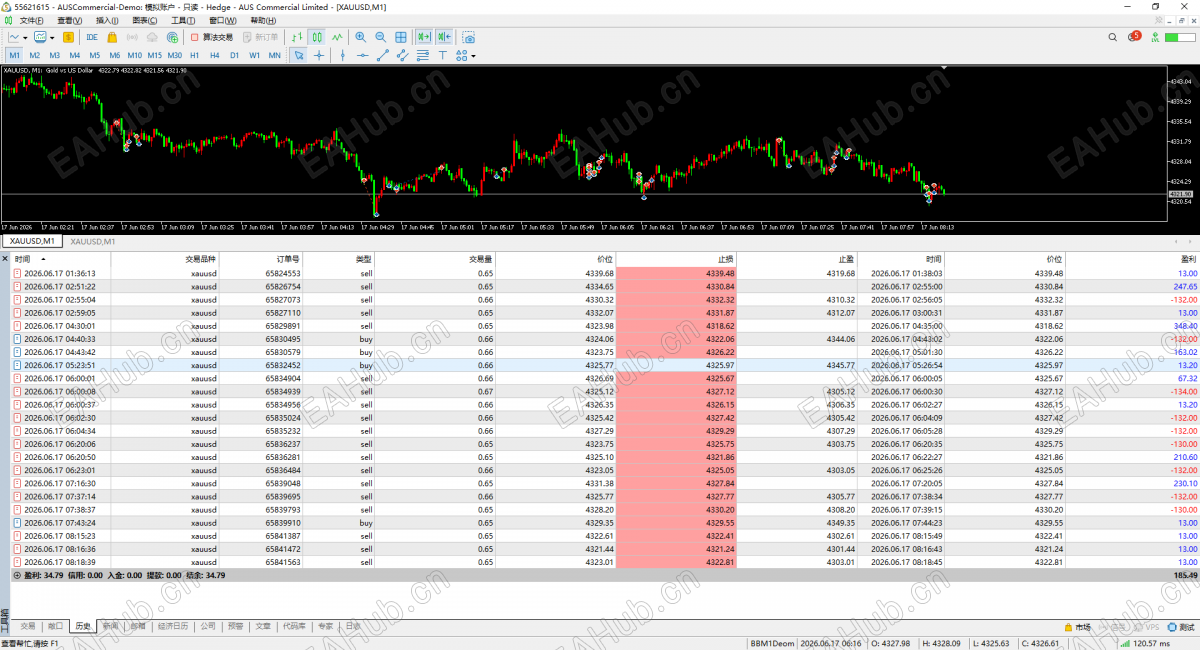
Task: Expand the objects shapes dropdown arrow
Action: [x=473, y=55]
